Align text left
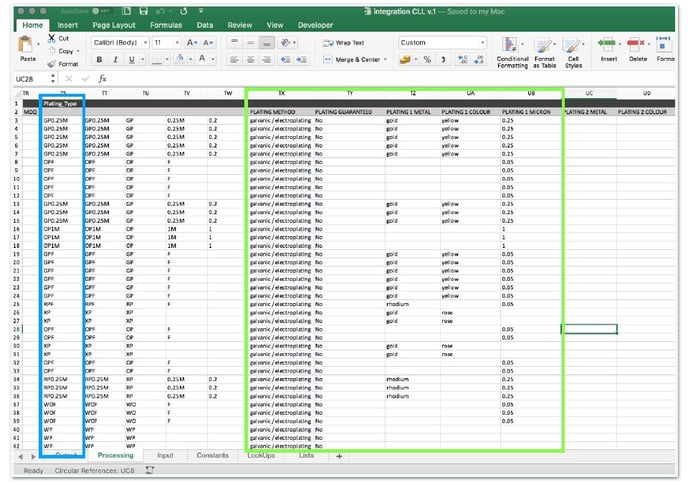The image size is (688, 485). tap(234, 59)
